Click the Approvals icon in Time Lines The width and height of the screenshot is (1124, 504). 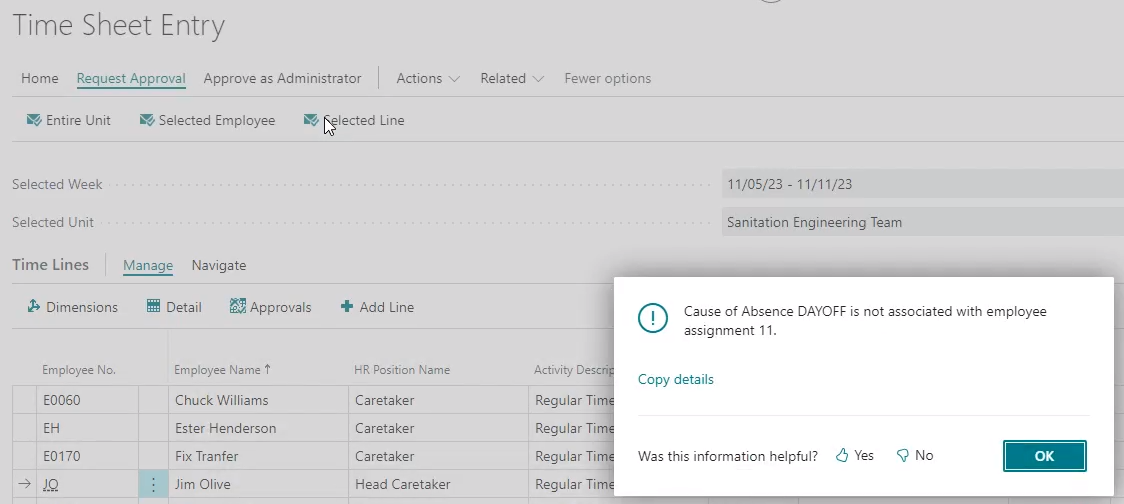(237, 307)
